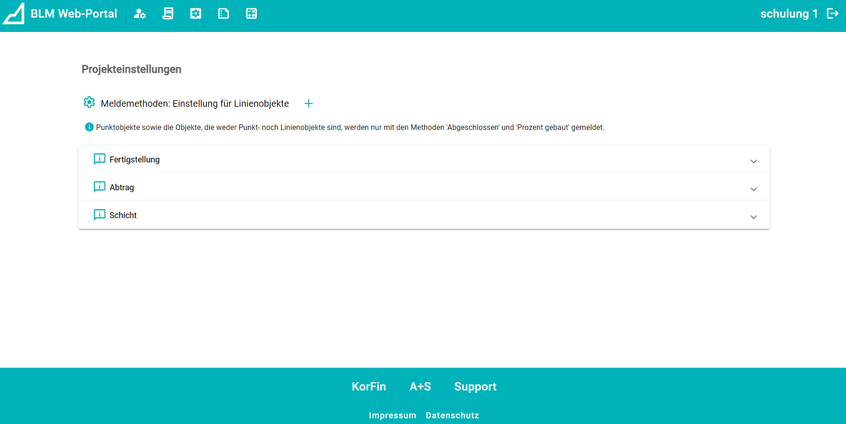Expand the Abtrag panel chevron
Viewport: 846px width, 424px height.
[753, 189]
